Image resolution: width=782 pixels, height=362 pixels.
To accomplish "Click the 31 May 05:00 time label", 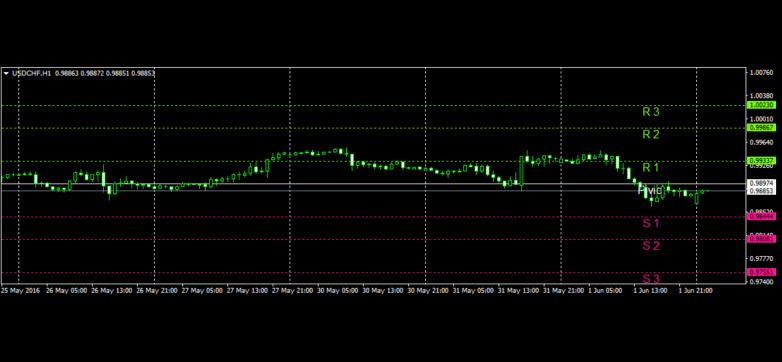I will click(x=473, y=290).
